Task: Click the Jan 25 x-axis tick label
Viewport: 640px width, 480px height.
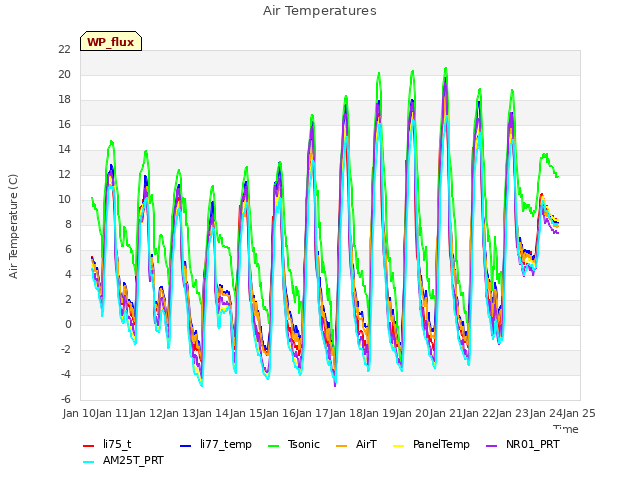Action: 579,413
